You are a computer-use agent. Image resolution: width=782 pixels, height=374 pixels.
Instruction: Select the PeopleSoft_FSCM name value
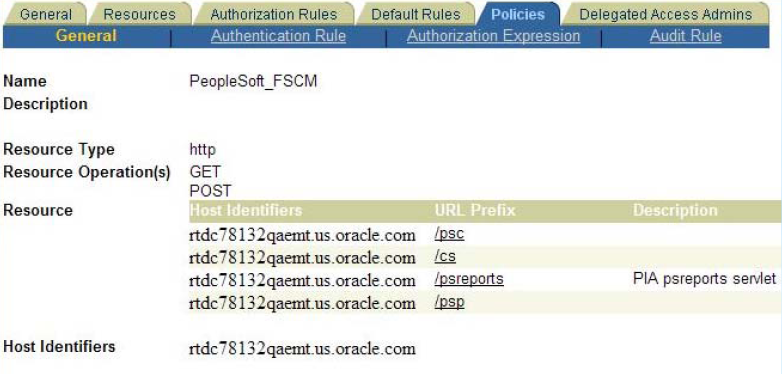tap(253, 81)
